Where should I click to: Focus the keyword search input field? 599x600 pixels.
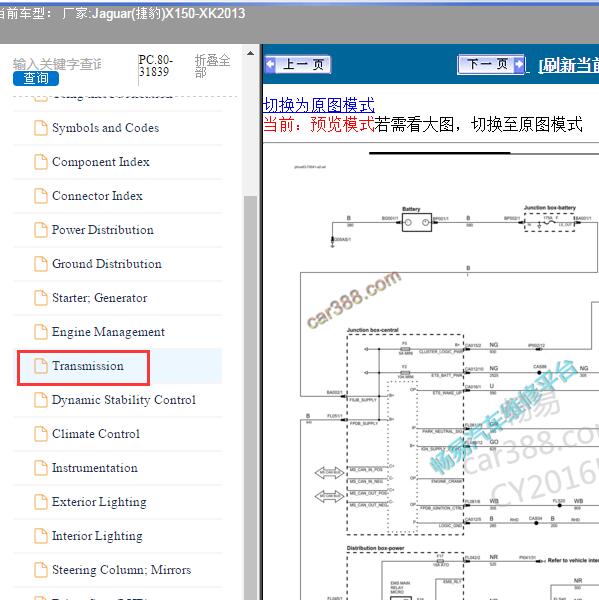point(57,64)
